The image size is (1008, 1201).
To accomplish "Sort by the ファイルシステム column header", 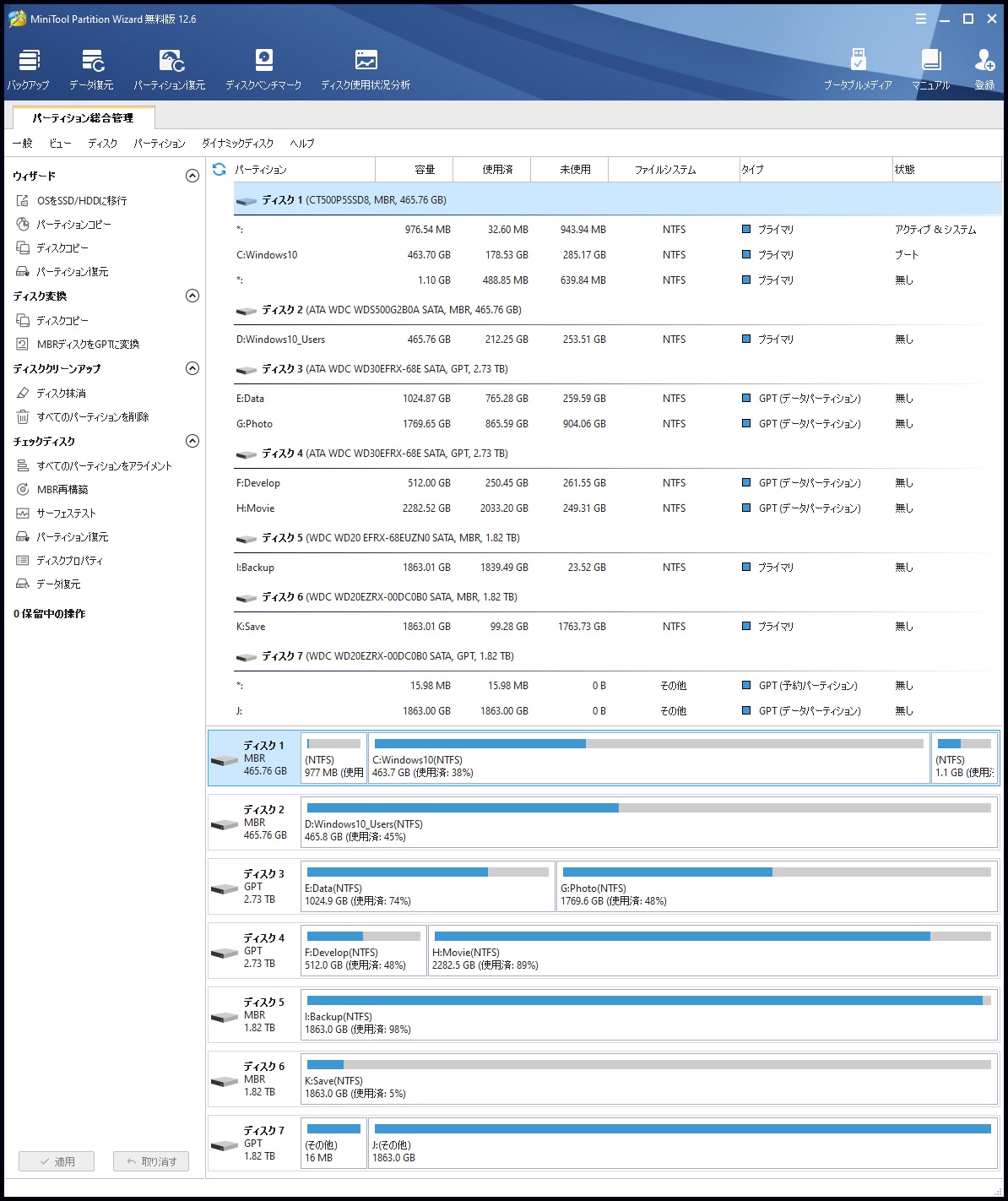I will (674, 169).
